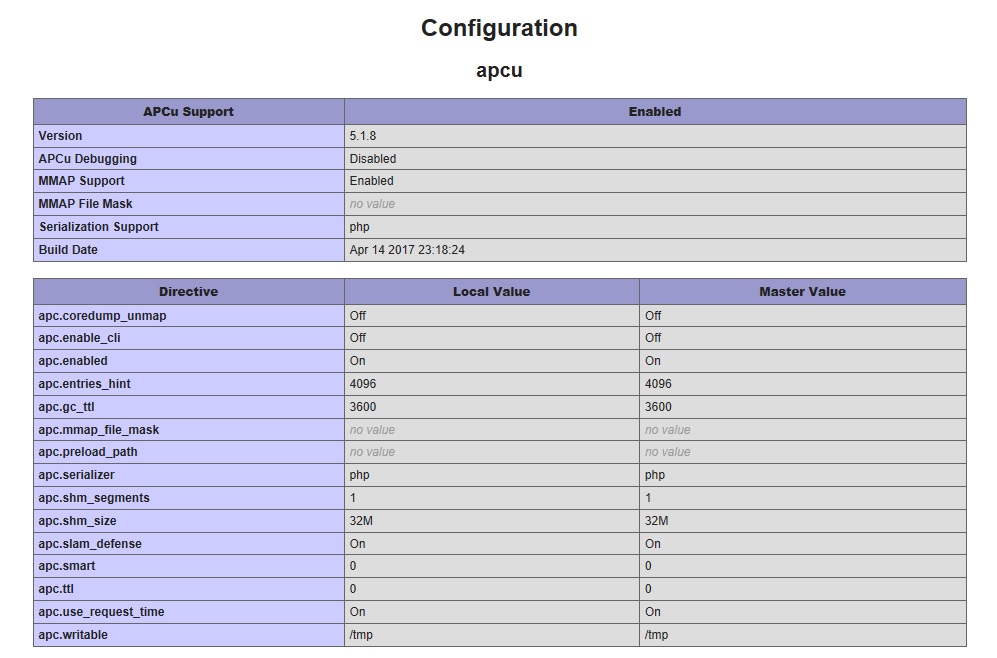
Task: Click the Version value 5.1.8
Action: (362, 136)
